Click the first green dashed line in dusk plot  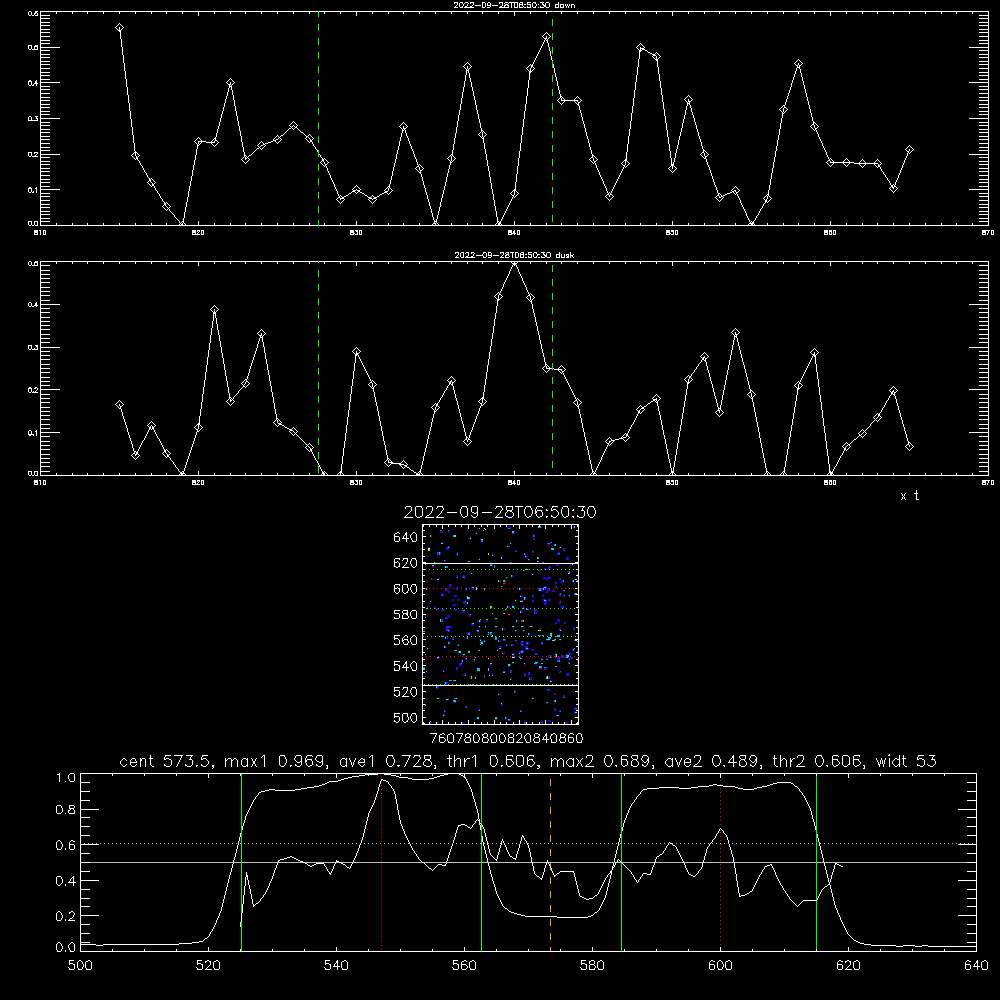[x=318, y=368]
